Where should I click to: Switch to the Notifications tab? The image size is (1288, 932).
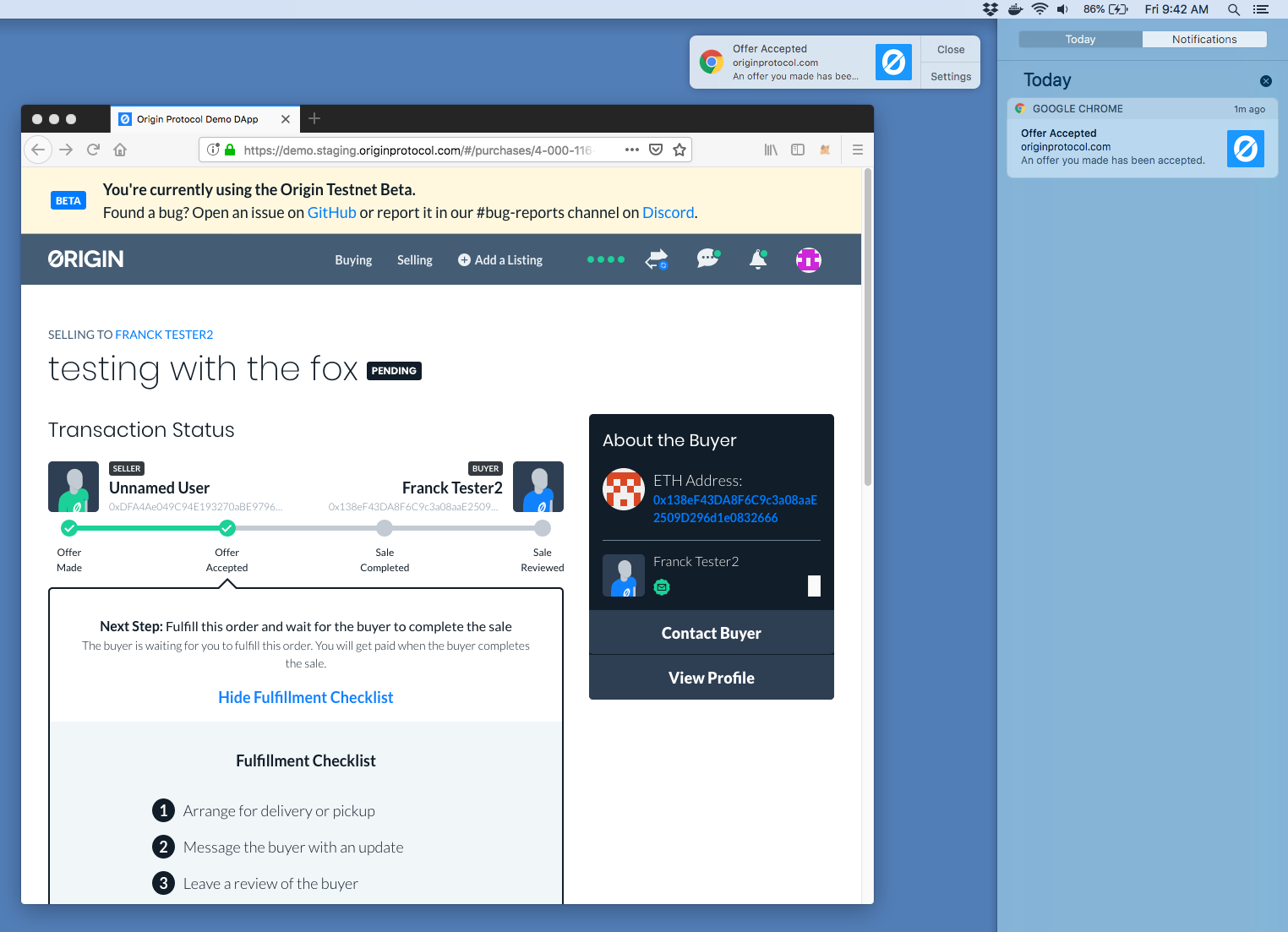(1204, 40)
